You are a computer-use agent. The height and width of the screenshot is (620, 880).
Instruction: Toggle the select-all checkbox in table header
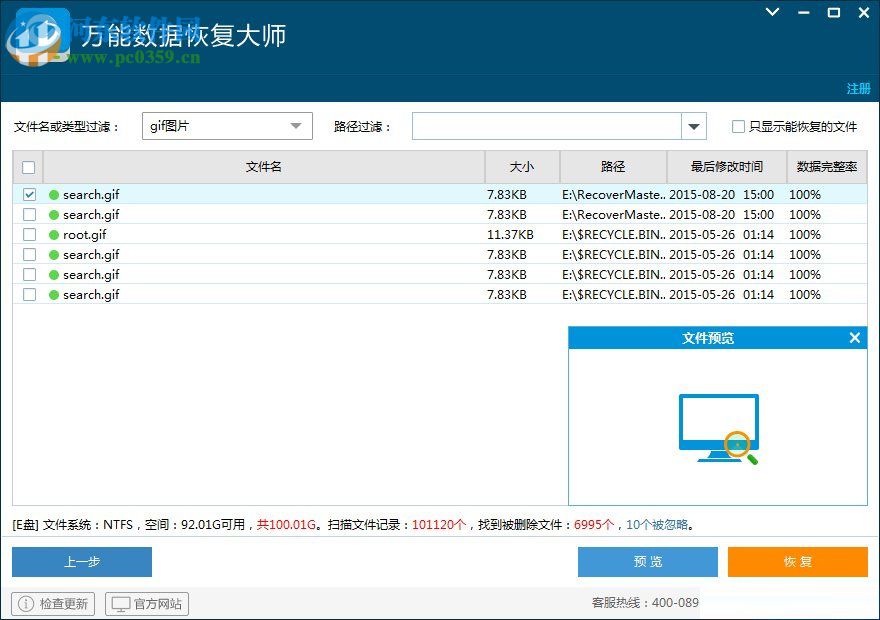coord(29,166)
